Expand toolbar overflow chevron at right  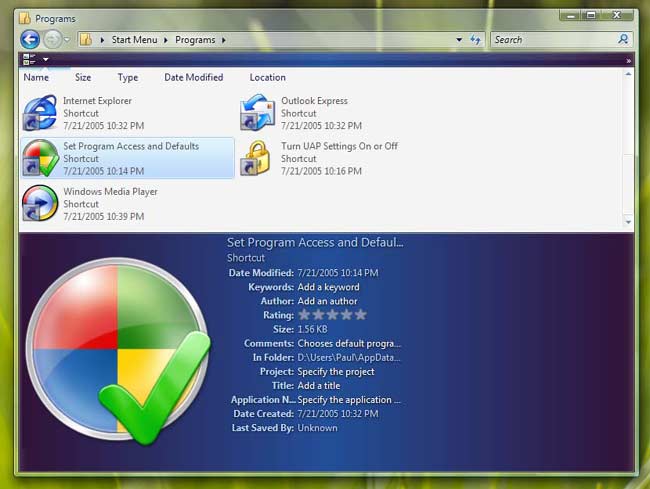pyautogui.click(x=628, y=60)
